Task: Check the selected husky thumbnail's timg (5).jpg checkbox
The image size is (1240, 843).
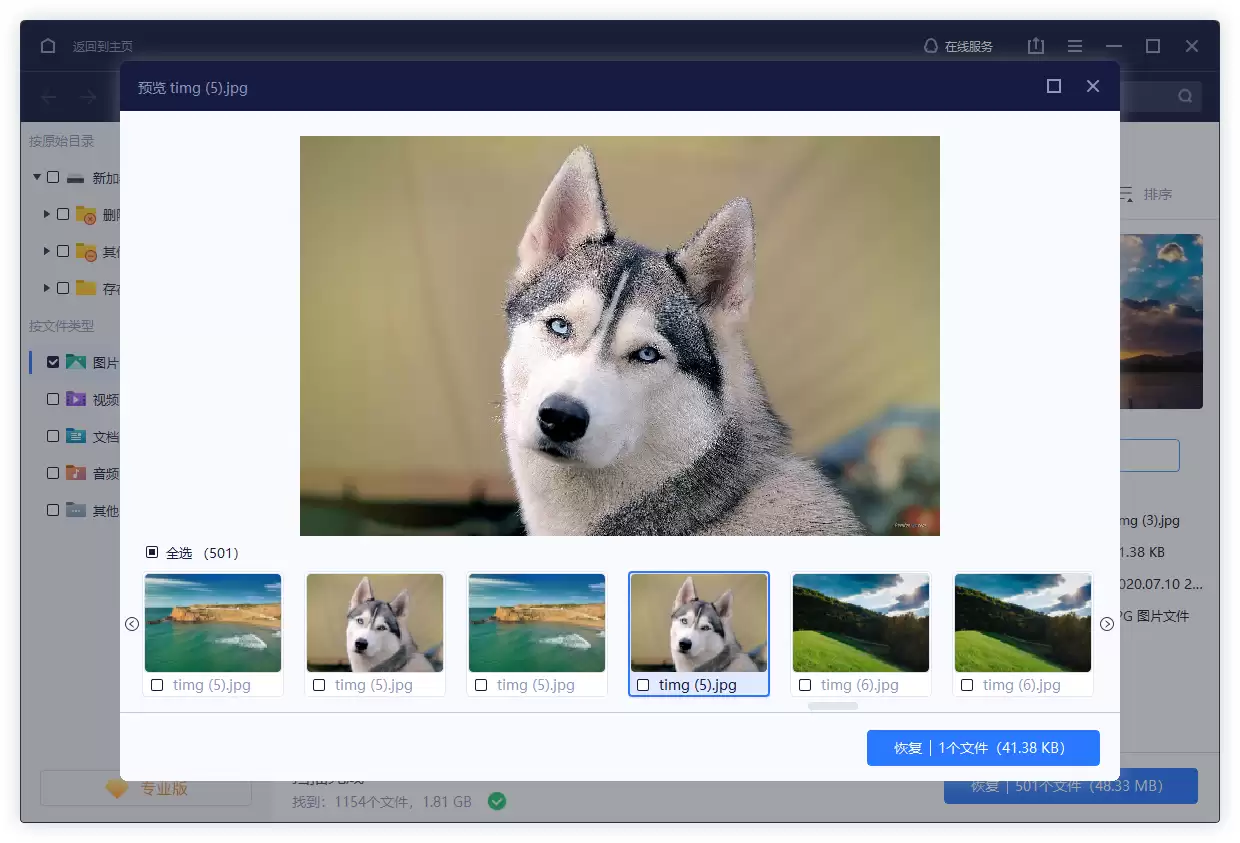Action: (x=643, y=685)
